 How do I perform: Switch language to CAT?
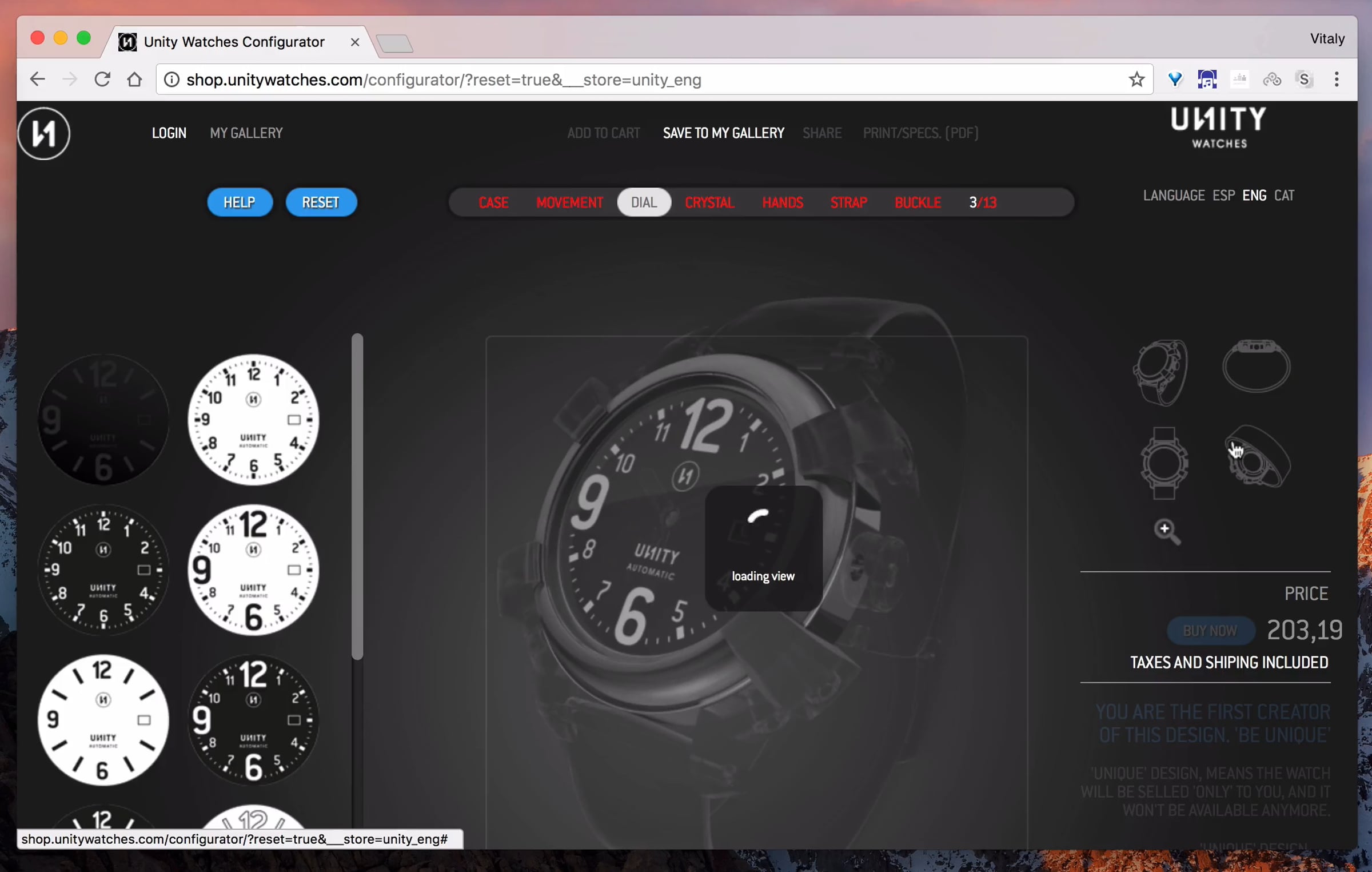pyautogui.click(x=1284, y=196)
